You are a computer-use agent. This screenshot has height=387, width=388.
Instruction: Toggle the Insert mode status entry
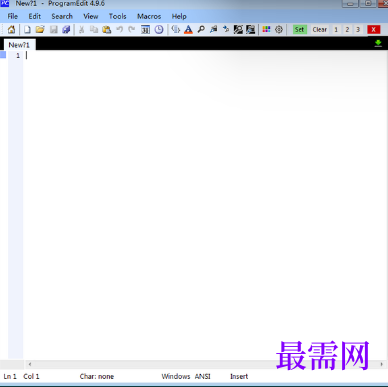239,376
